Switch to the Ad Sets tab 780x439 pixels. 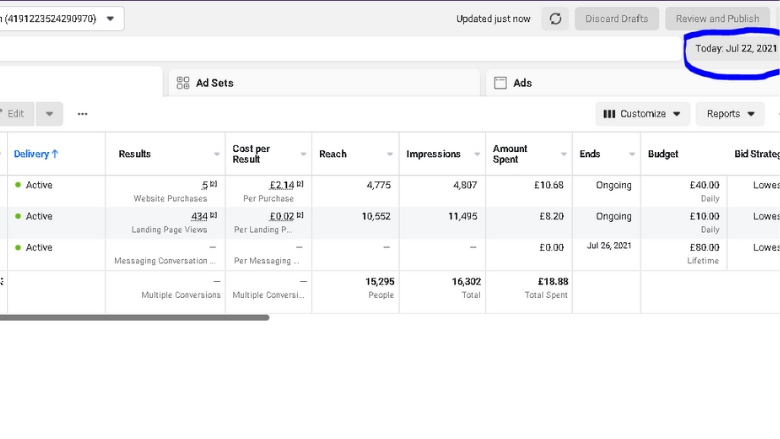point(324,83)
